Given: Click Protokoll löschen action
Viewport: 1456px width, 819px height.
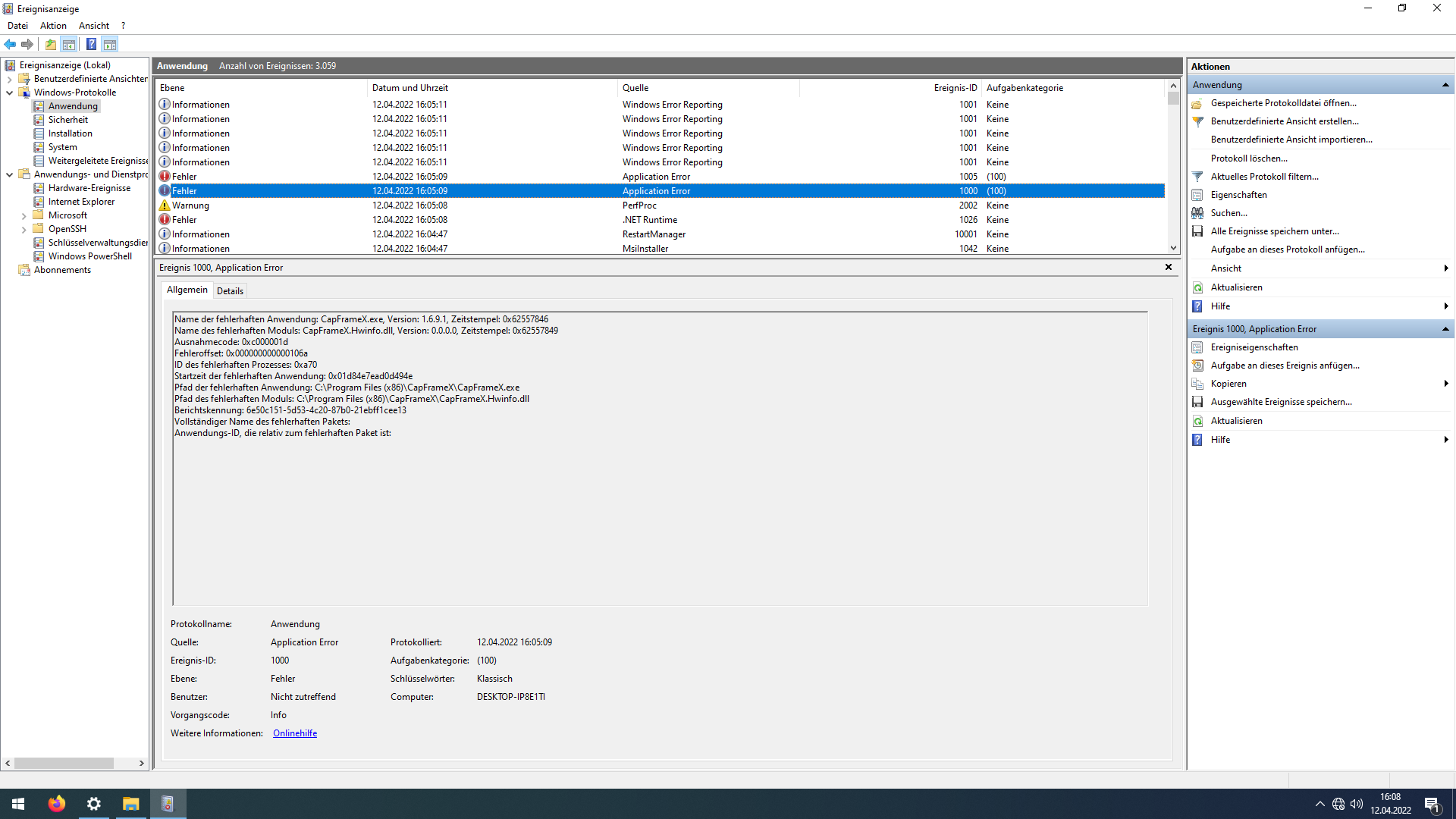Looking at the screenshot, I should [1249, 158].
